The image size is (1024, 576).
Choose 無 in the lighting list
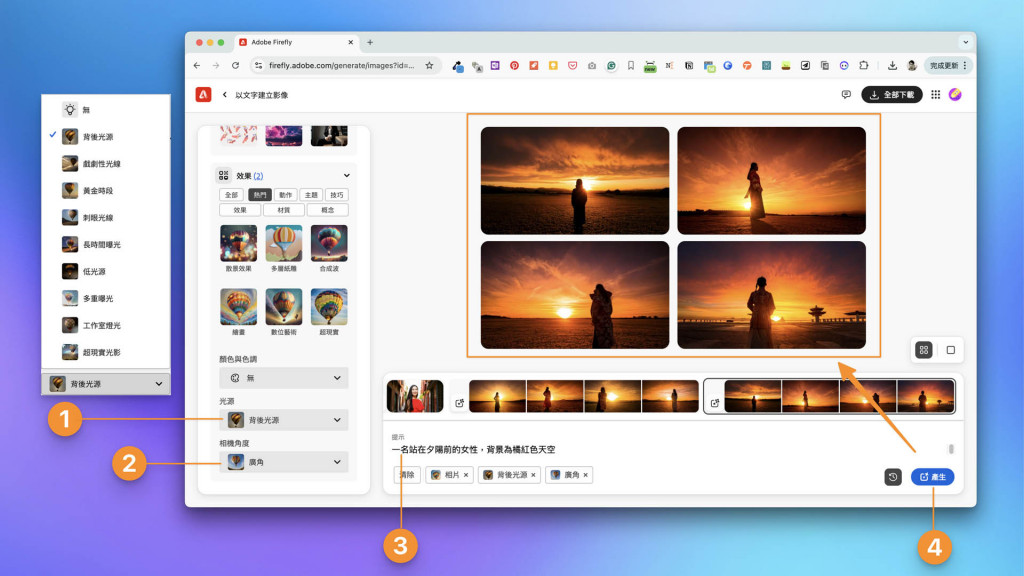tap(106, 110)
